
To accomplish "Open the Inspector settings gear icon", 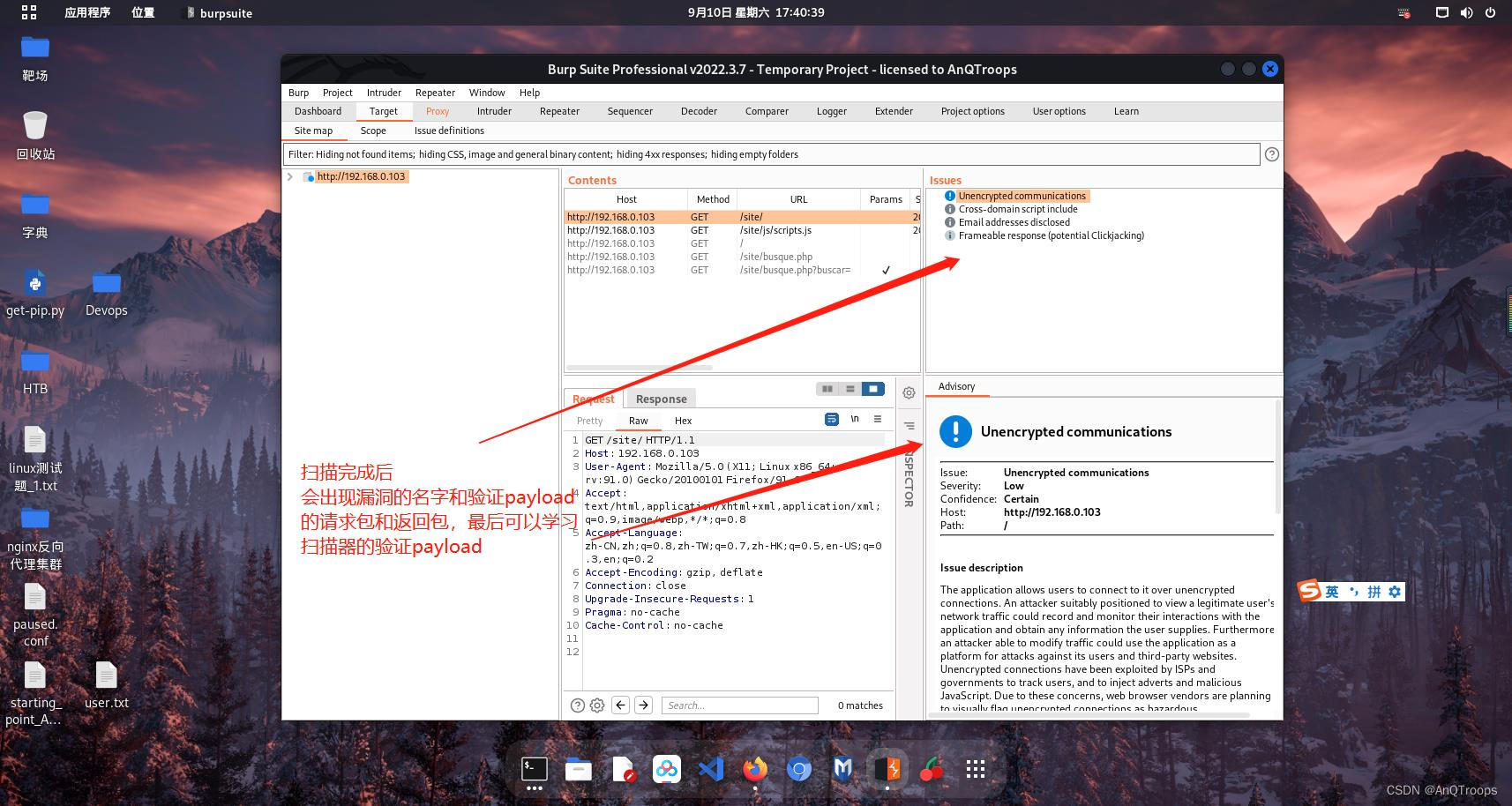I will [x=909, y=393].
